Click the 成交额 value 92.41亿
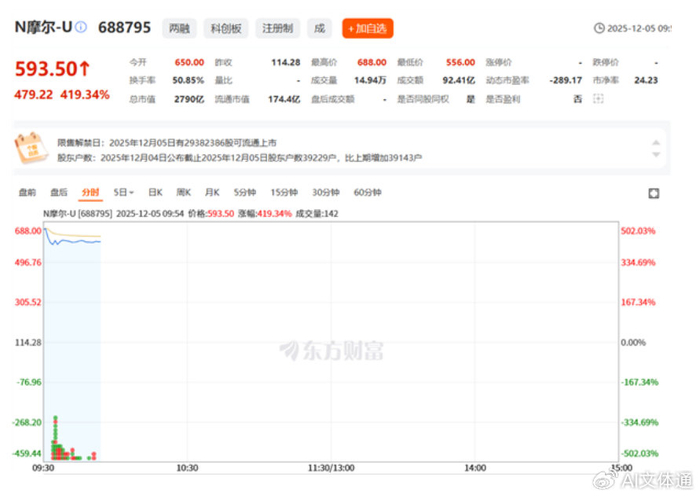Viewport: 700px width, 496px height. [458, 80]
